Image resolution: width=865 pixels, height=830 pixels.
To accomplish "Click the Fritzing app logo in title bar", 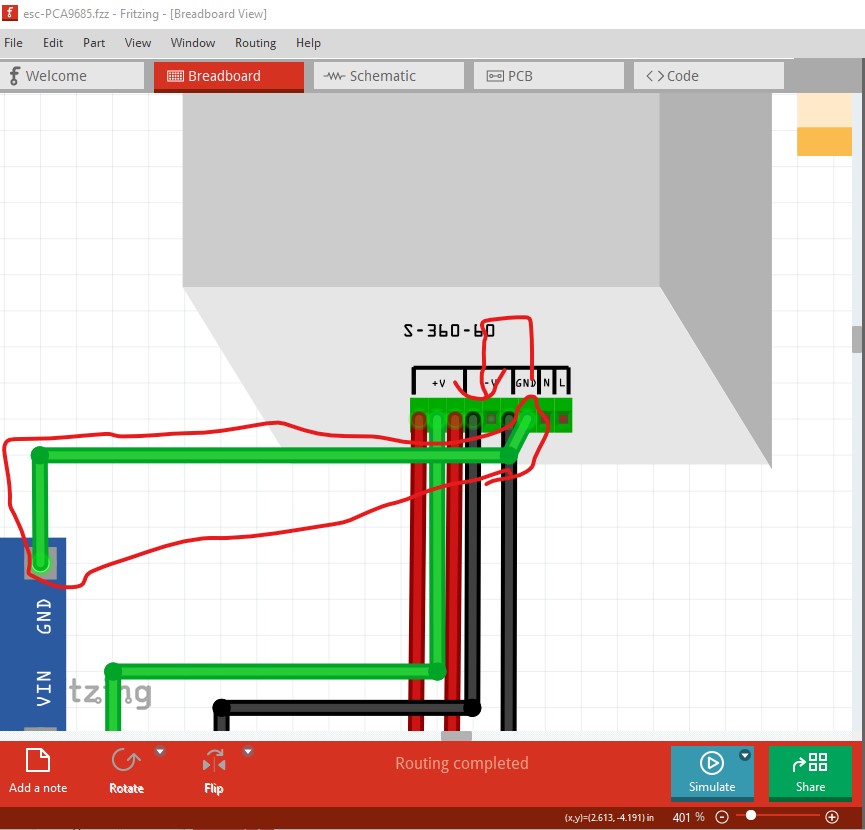I will tap(11, 14).
